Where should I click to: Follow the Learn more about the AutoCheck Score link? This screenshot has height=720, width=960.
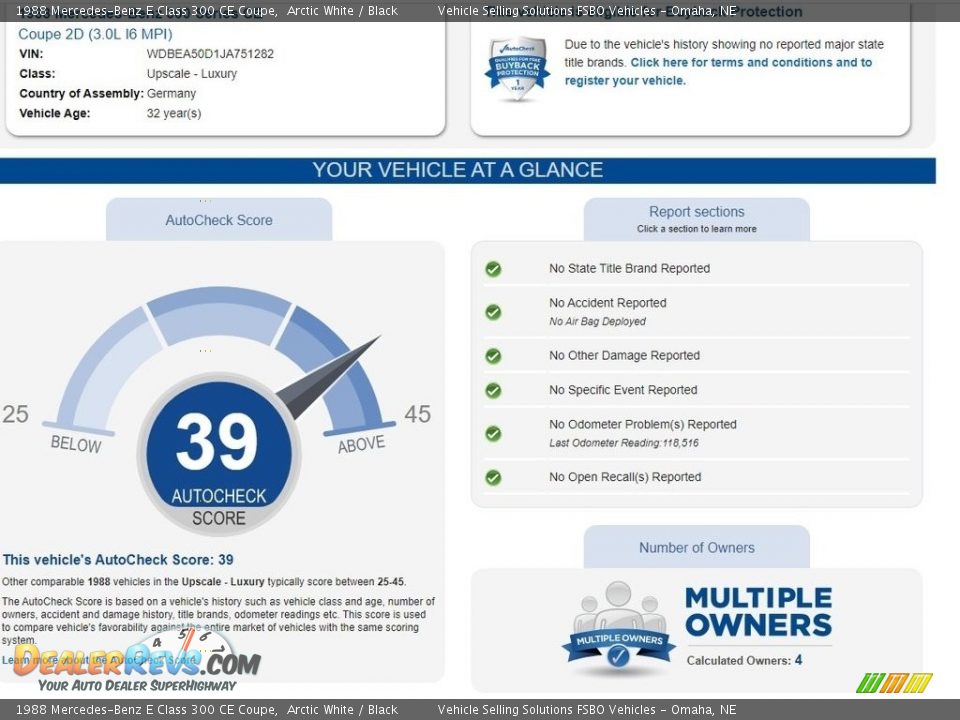coord(99,660)
